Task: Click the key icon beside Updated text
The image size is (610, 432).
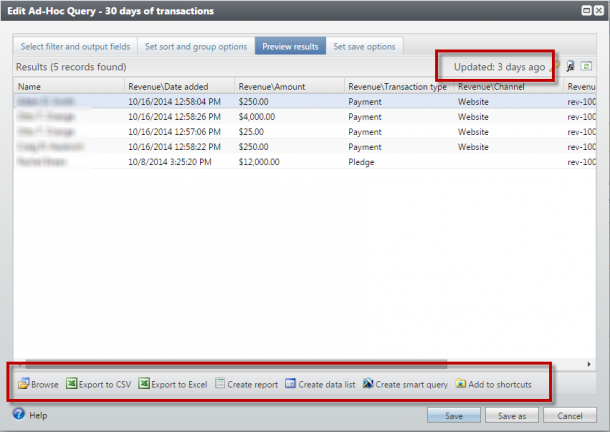Action: [x=555, y=67]
